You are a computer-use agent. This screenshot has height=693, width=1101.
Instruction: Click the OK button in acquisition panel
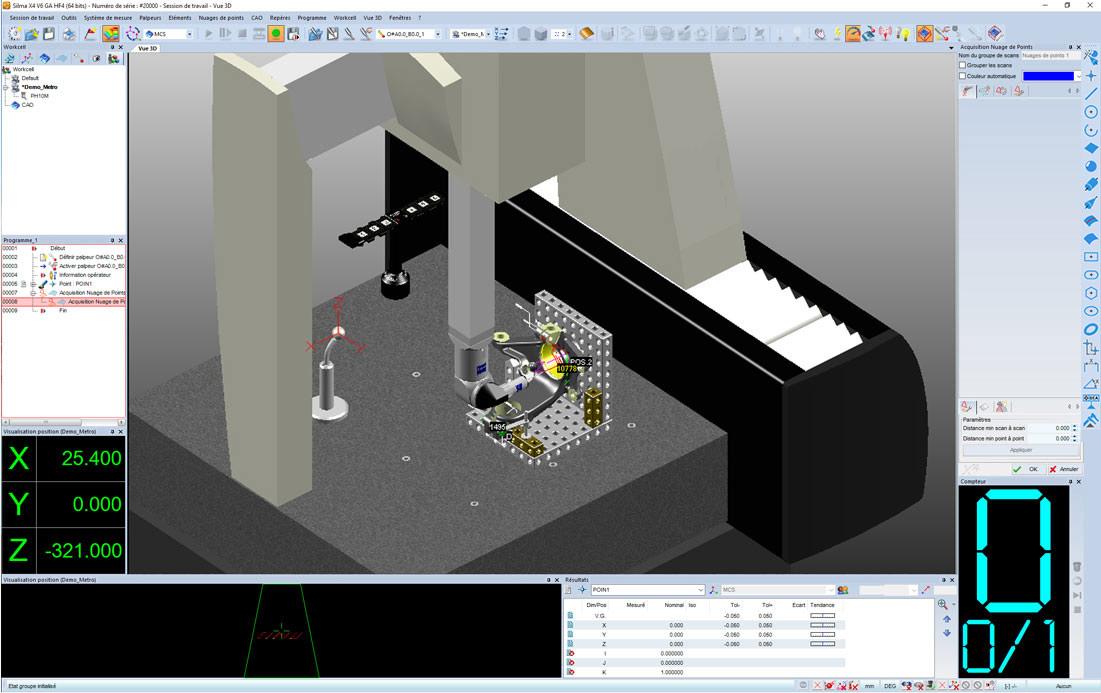[1027, 469]
